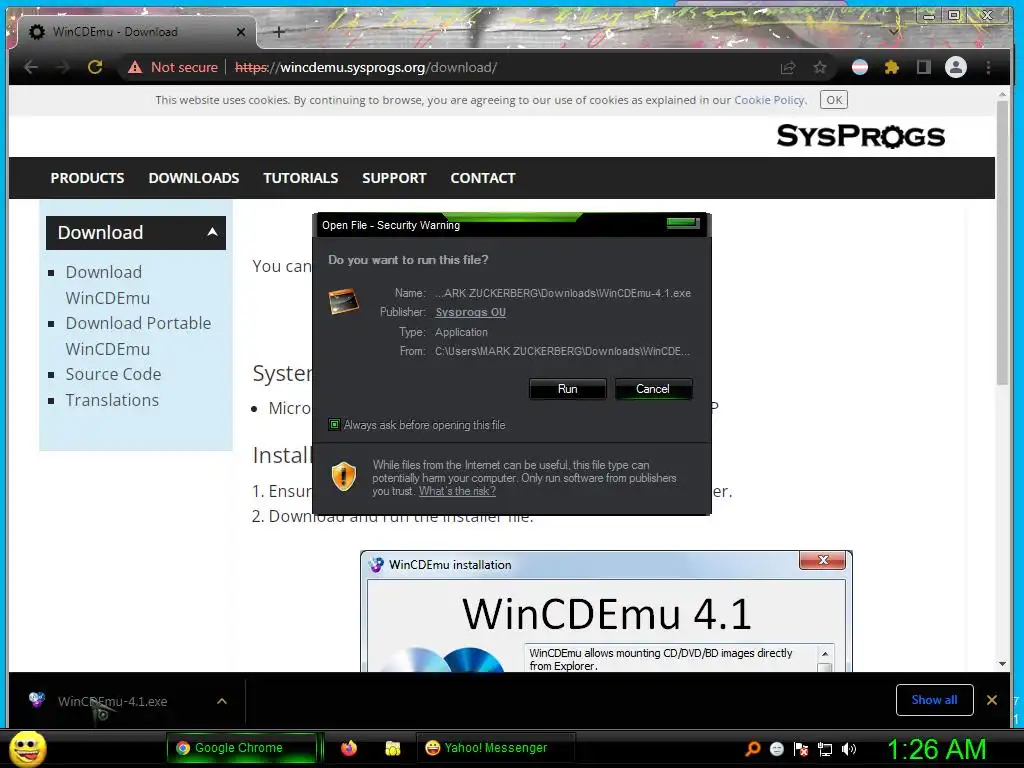Close the WinCDEmu - Download tab
This screenshot has height=768, width=1024.
coord(241,32)
